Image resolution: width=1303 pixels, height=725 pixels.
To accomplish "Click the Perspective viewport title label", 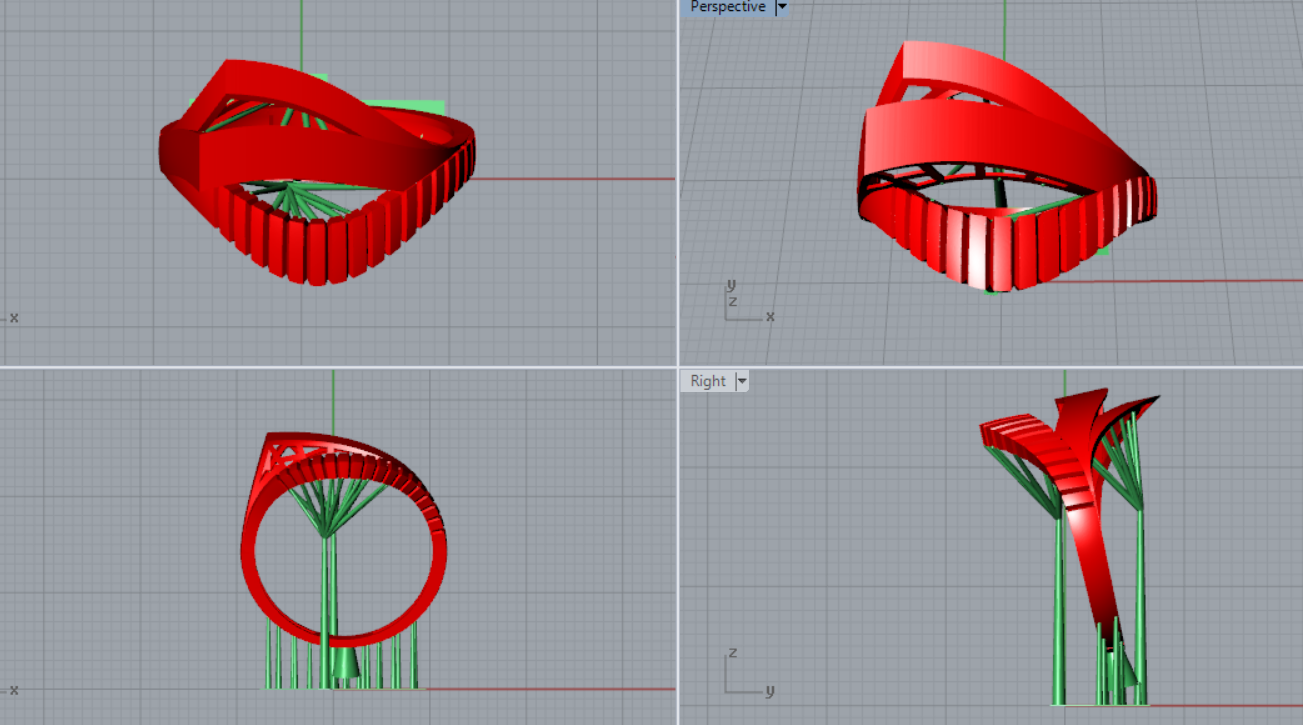I will (x=727, y=7).
